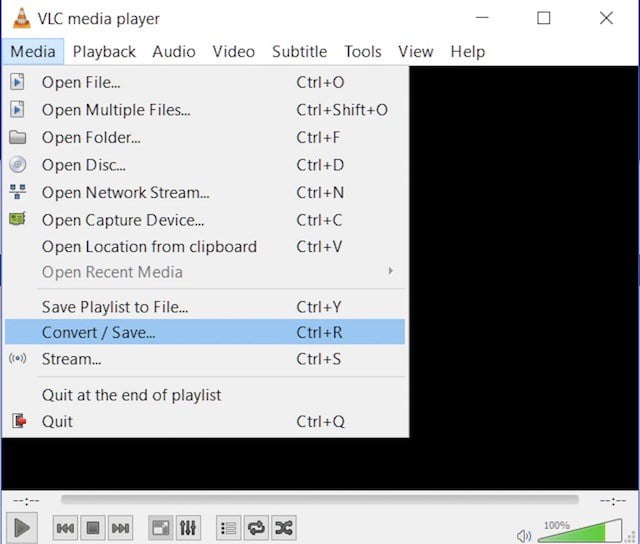
Task: Open the Tools menu
Action: tap(363, 51)
